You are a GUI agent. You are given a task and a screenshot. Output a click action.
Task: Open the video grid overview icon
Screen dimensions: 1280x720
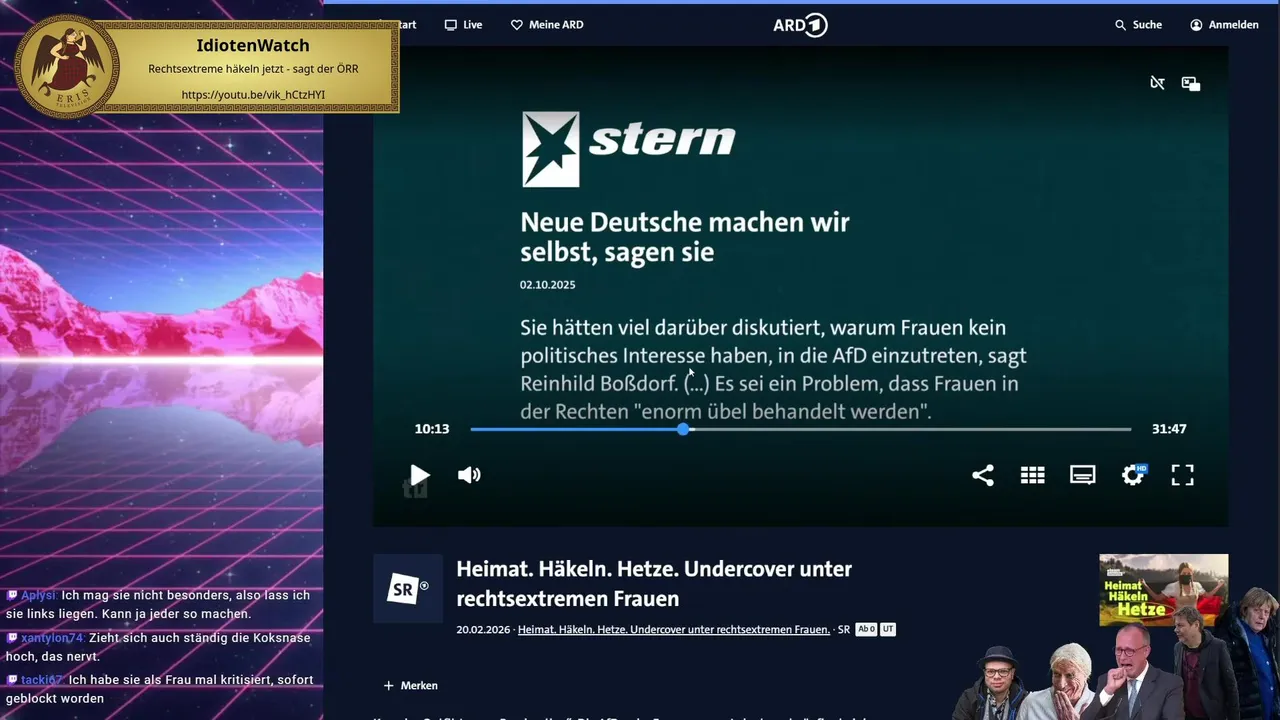pyautogui.click(x=1033, y=475)
